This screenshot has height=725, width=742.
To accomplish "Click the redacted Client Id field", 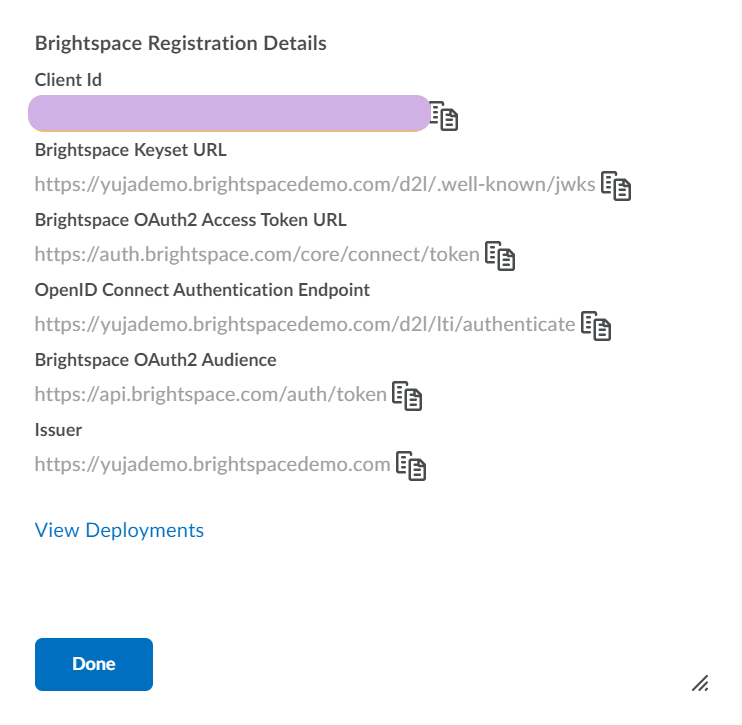I will [x=228, y=114].
